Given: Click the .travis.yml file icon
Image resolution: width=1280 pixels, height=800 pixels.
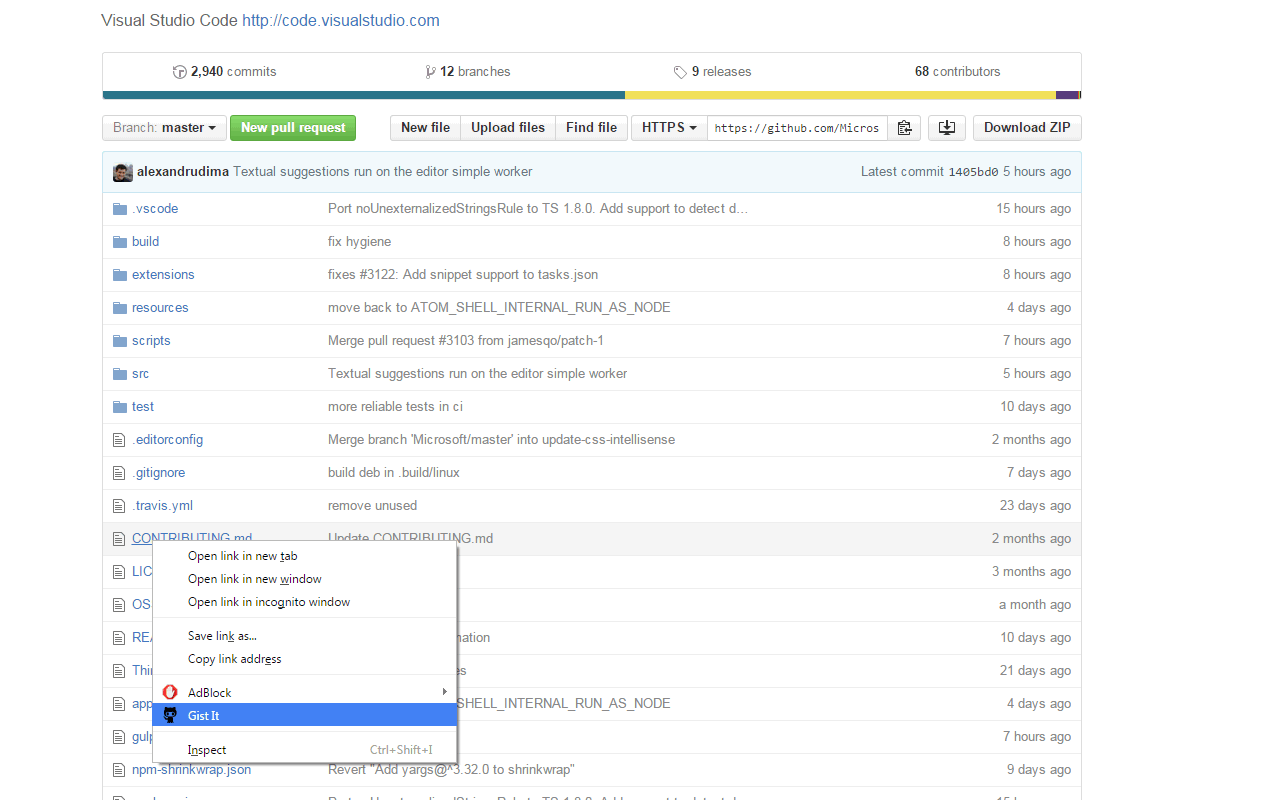Looking at the screenshot, I should pyautogui.click(x=119, y=506).
